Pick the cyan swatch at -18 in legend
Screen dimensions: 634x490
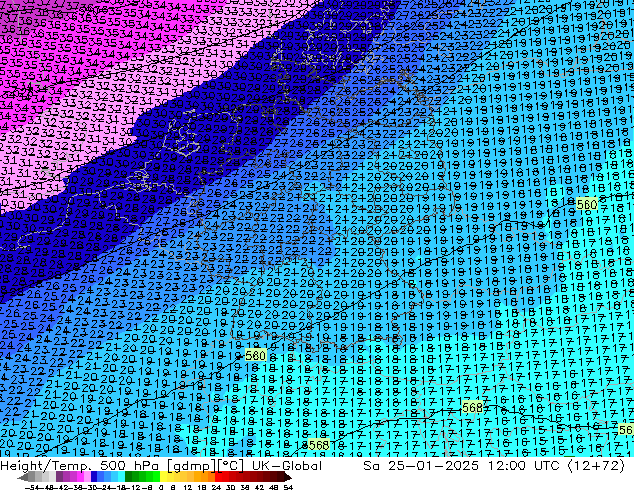click(x=121, y=477)
